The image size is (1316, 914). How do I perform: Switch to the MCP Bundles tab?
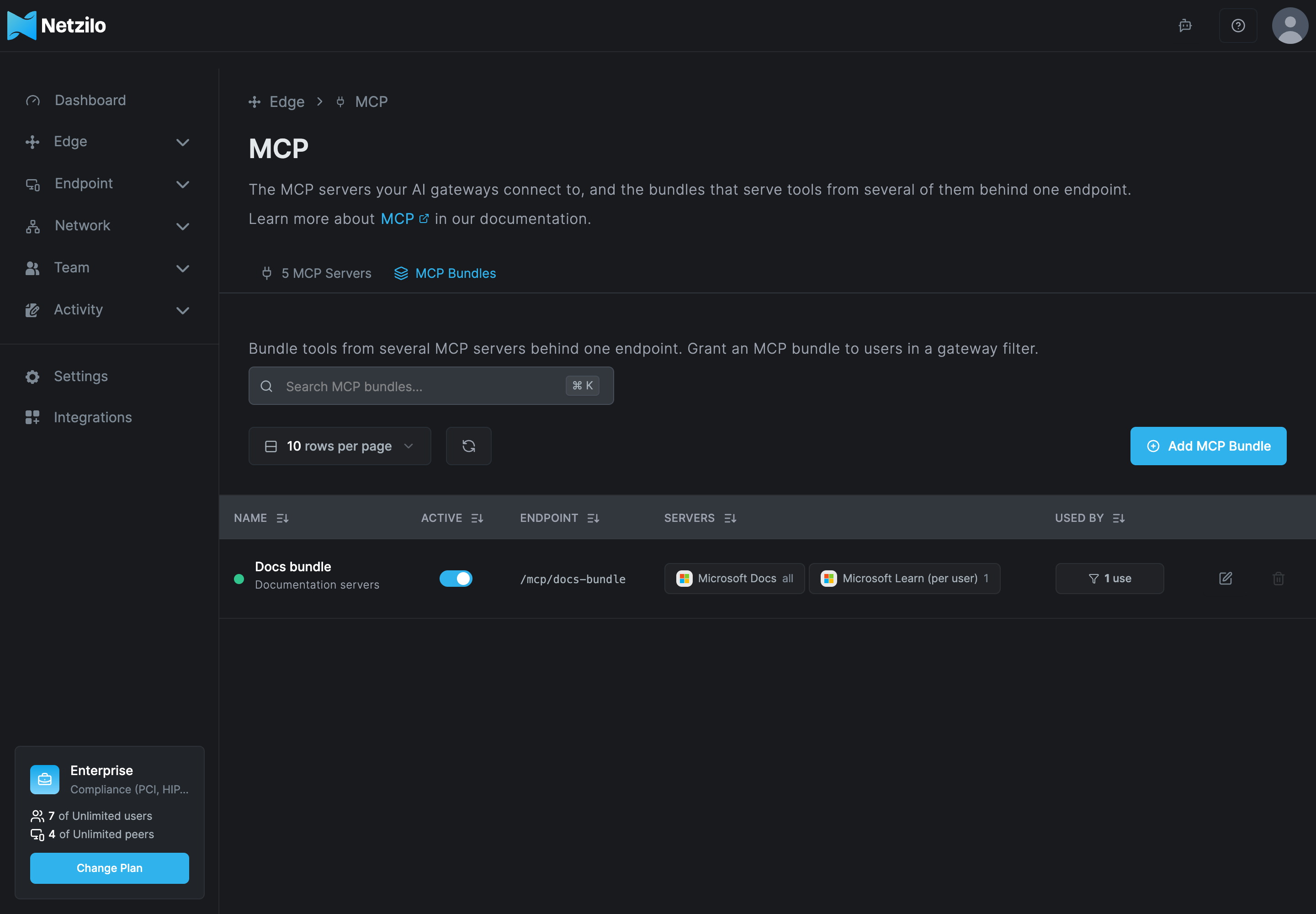pyautogui.click(x=445, y=273)
